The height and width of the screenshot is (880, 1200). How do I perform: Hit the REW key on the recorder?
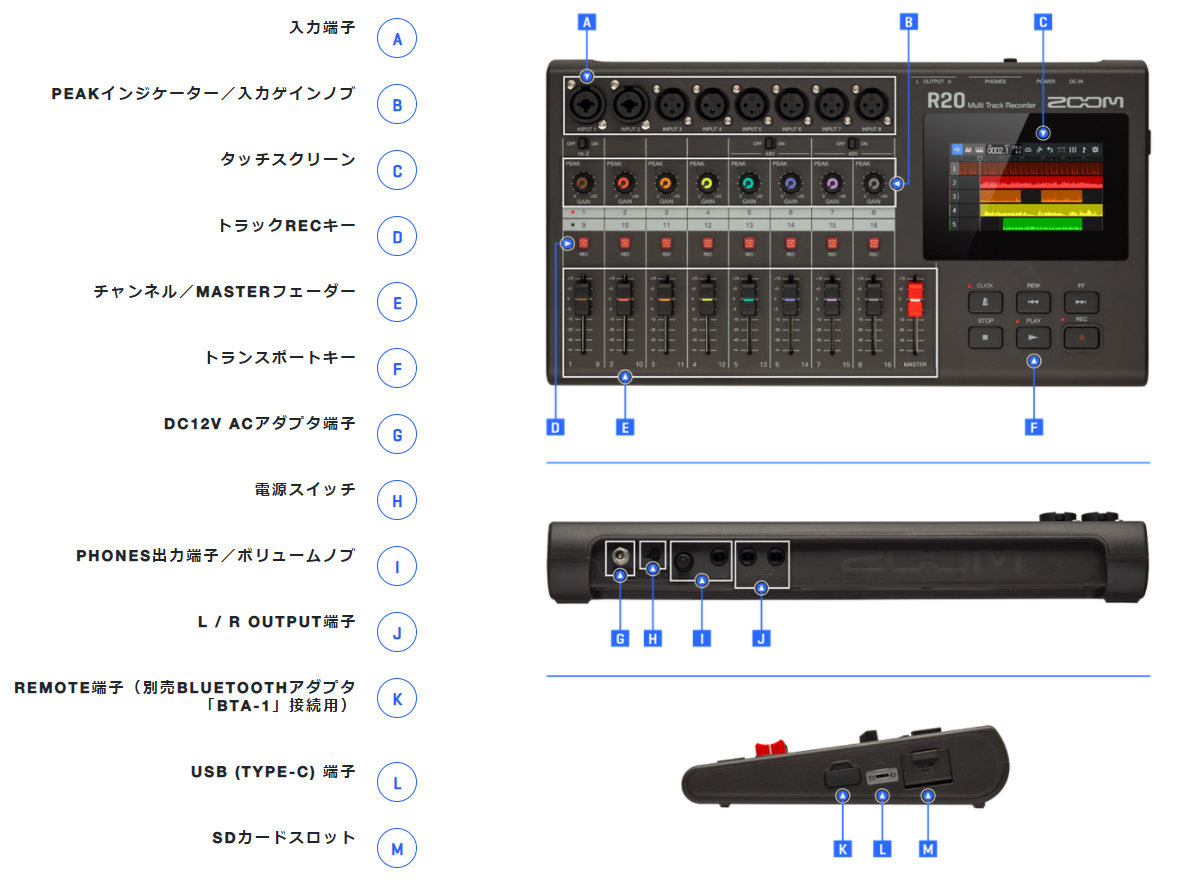pos(1034,302)
